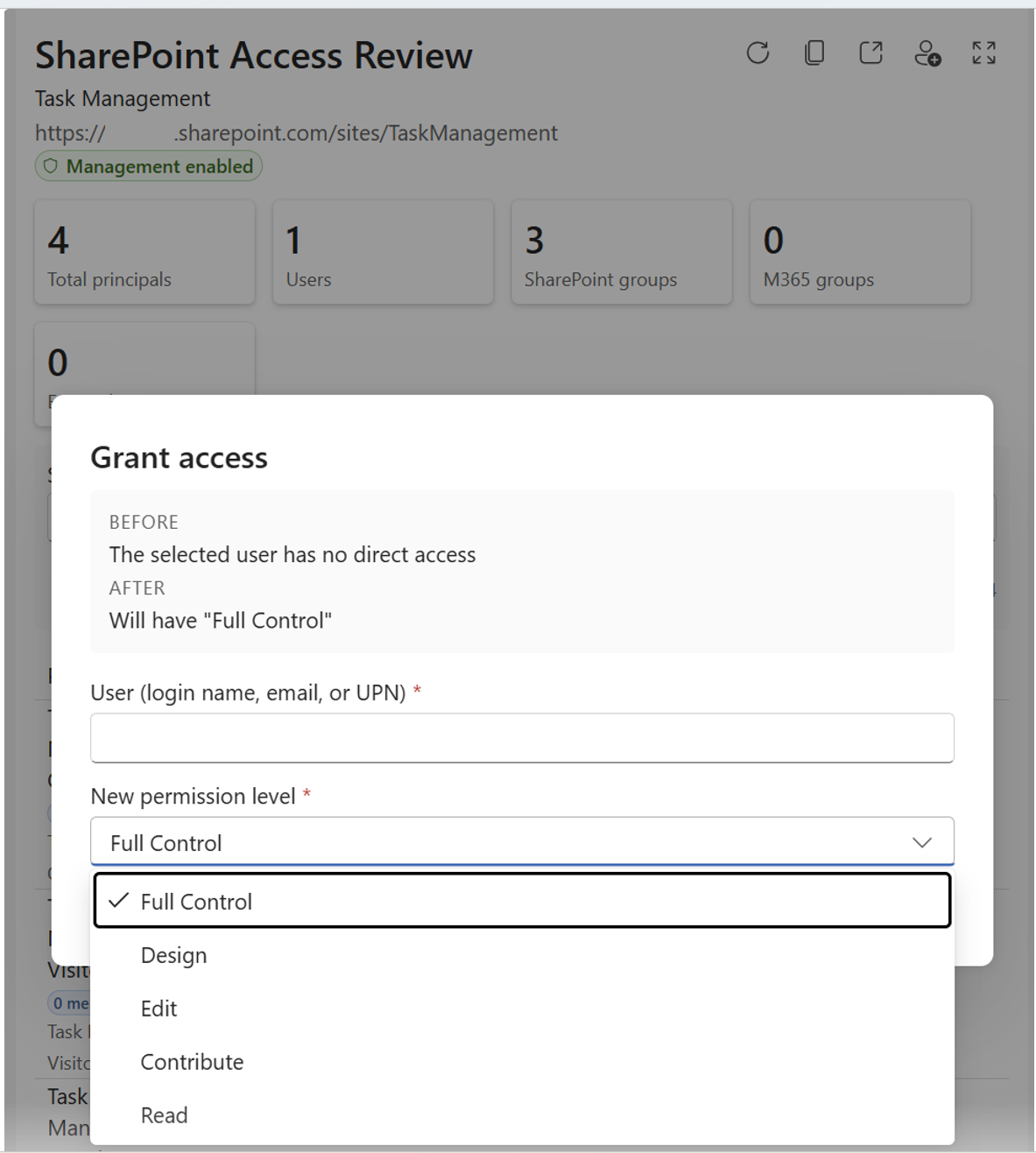1036x1153 pixels.
Task: Copy the access review report
Action: click(814, 53)
